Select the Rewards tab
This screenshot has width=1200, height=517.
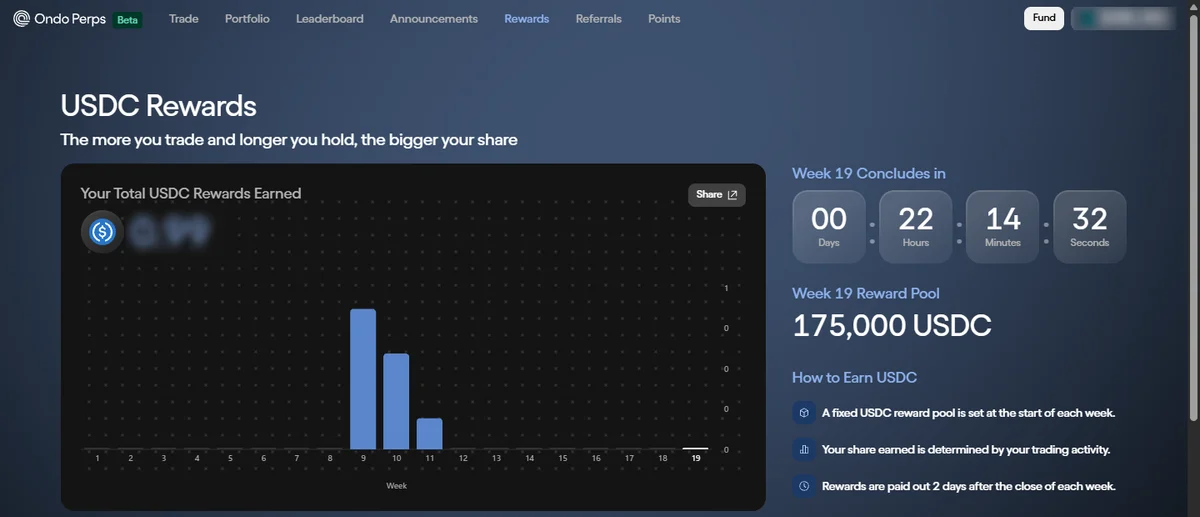click(x=527, y=18)
